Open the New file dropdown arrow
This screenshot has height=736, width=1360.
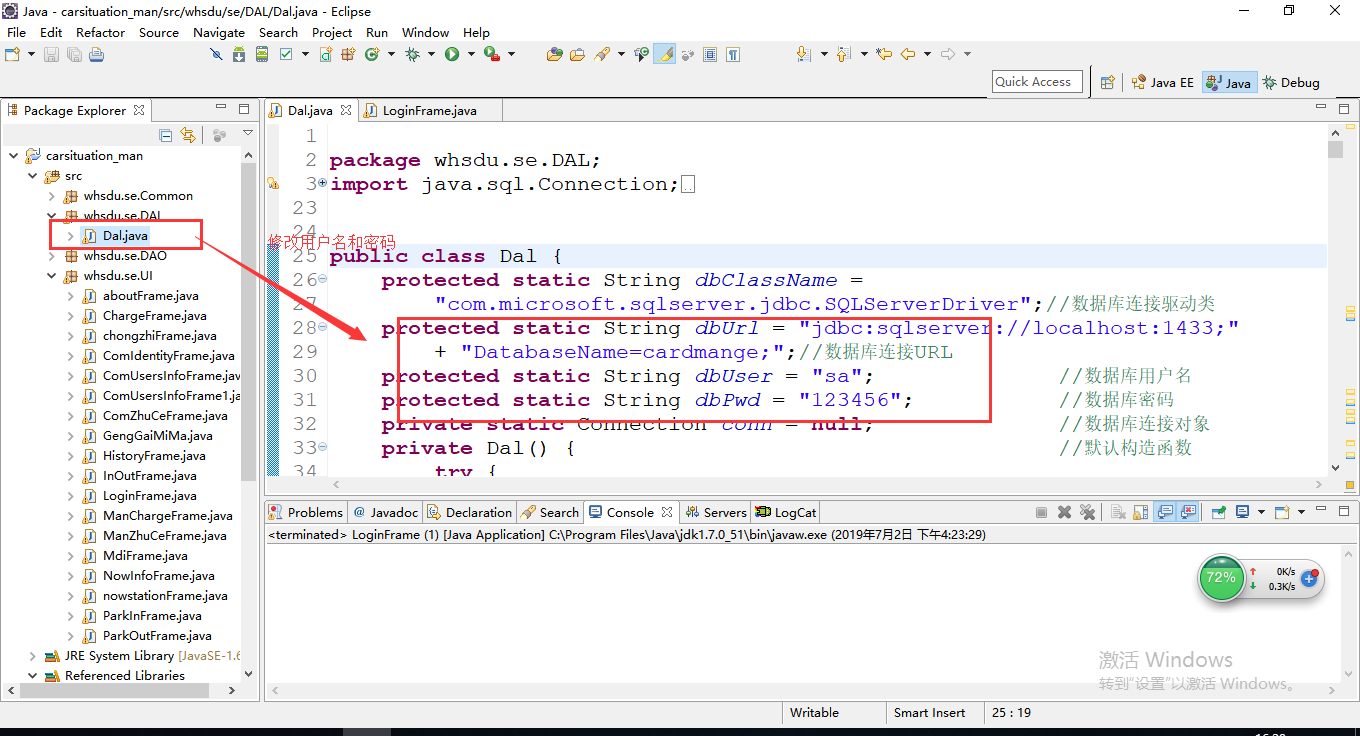pos(31,54)
